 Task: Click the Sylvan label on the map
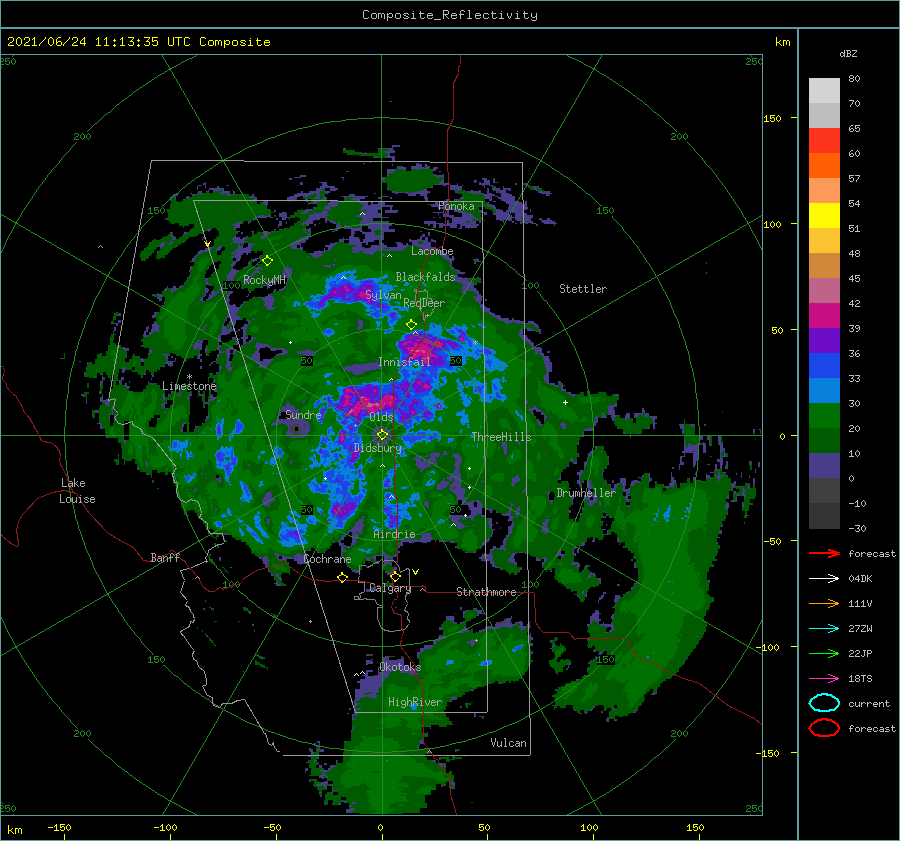[x=383, y=295]
